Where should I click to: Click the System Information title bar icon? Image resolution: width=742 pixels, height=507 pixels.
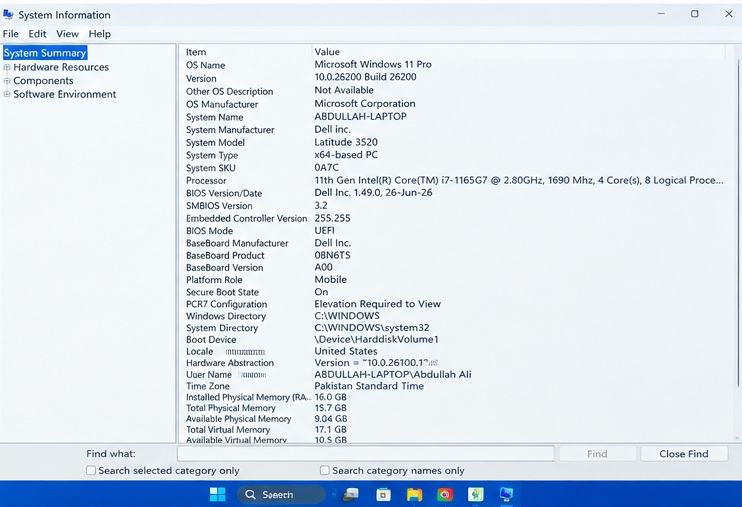pyautogui.click(x=8, y=15)
